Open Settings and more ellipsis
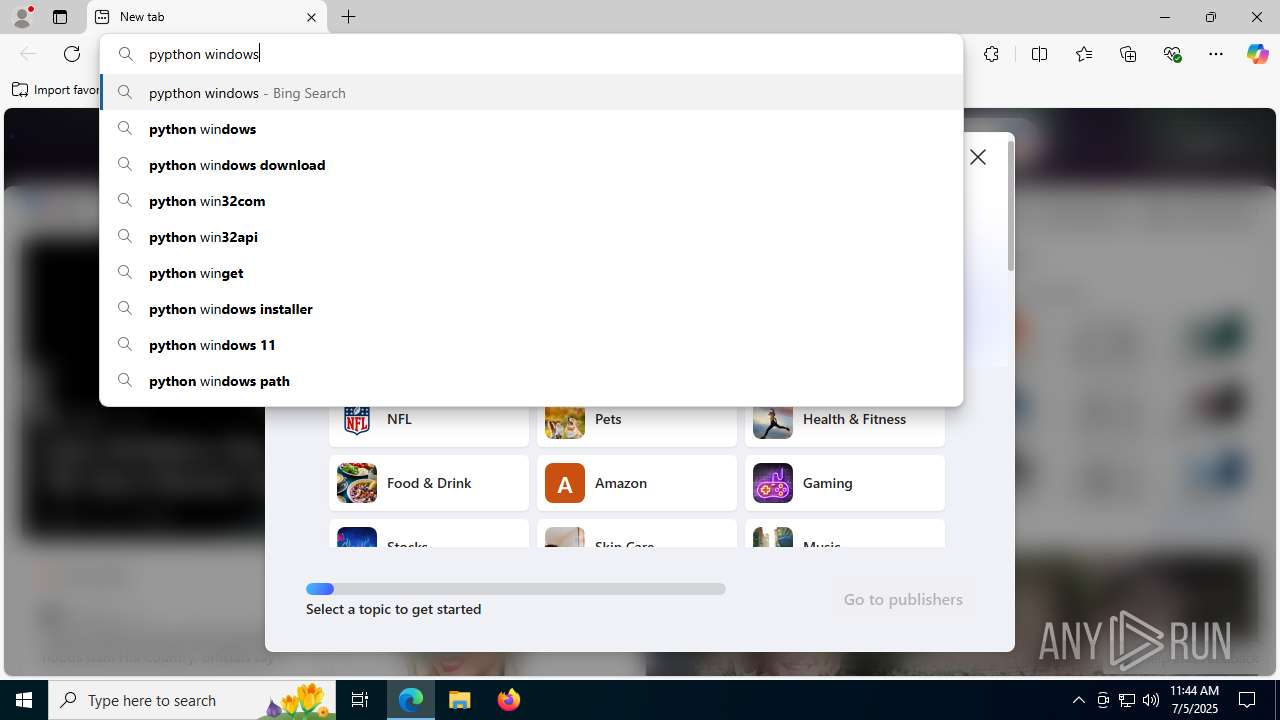The width and height of the screenshot is (1280, 720). click(x=1216, y=54)
